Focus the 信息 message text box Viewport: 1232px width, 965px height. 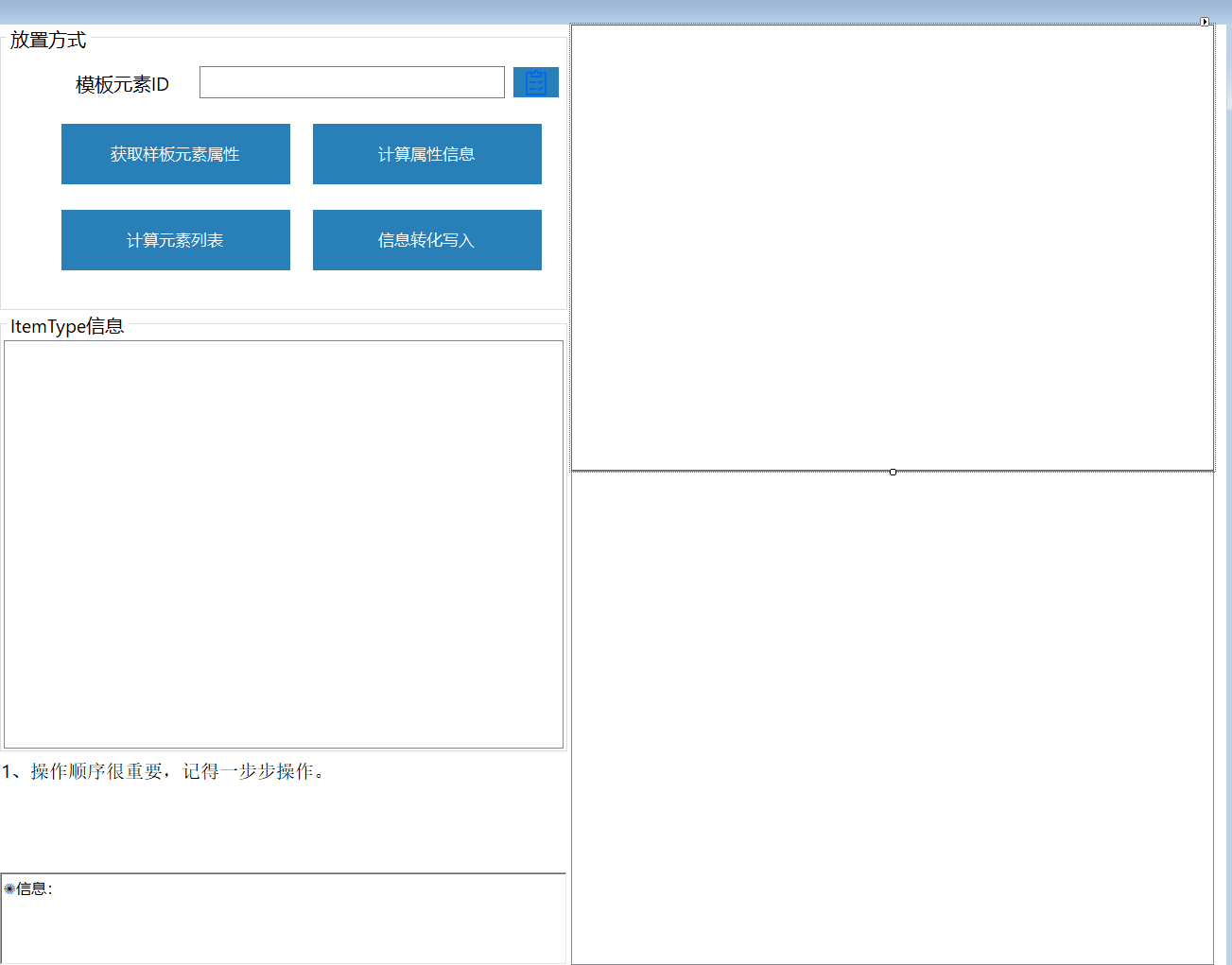click(284, 926)
